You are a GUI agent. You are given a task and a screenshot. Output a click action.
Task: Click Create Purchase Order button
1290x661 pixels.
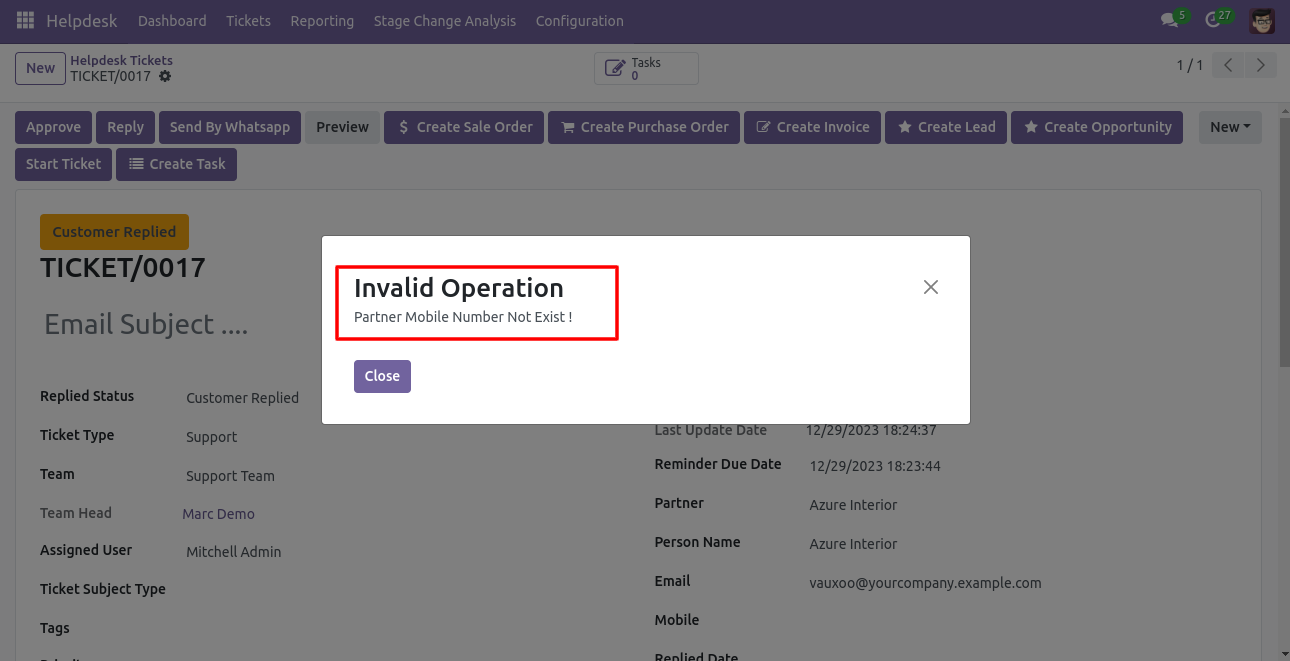point(644,127)
